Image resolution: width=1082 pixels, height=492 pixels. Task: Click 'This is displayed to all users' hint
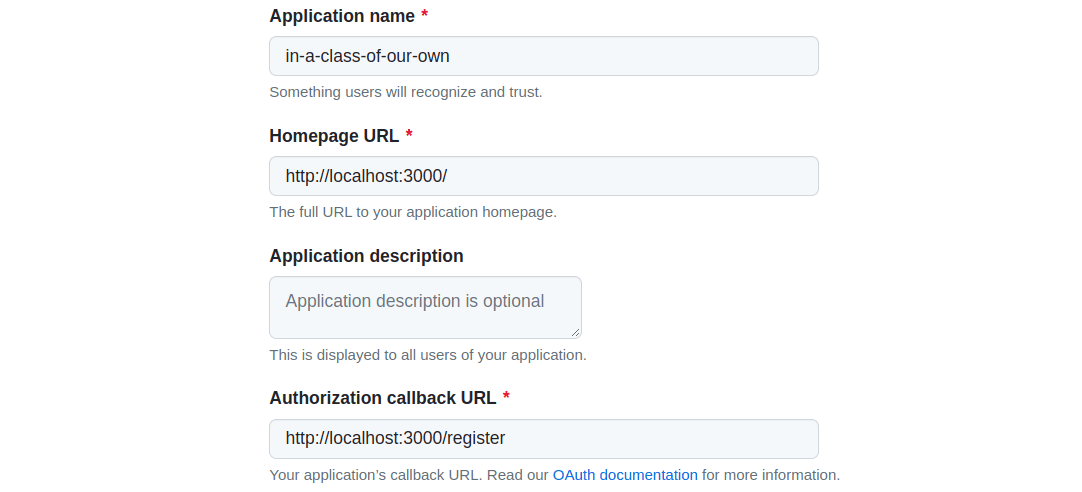(x=428, y=355)
